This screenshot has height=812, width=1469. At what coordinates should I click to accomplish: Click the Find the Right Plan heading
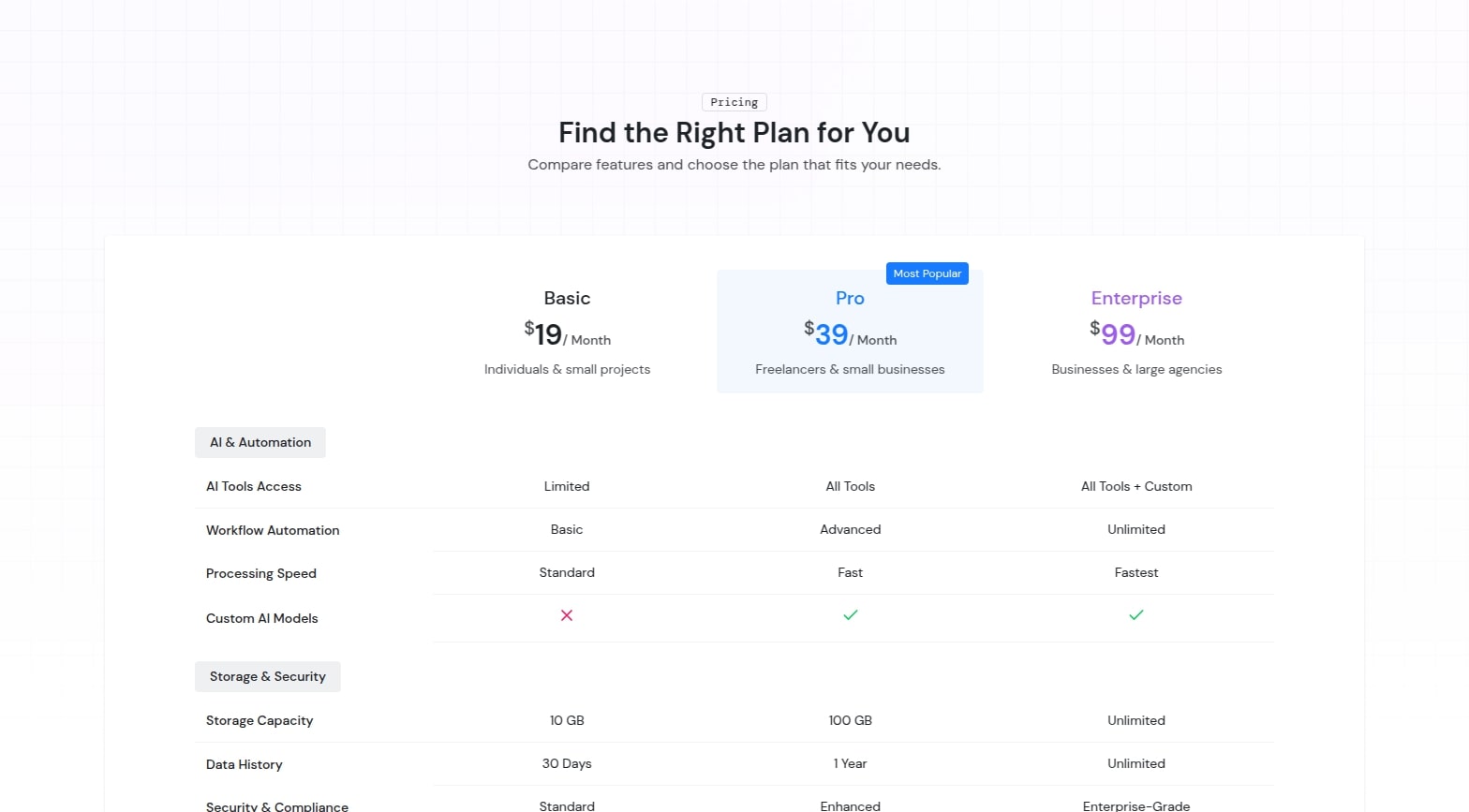734,133
